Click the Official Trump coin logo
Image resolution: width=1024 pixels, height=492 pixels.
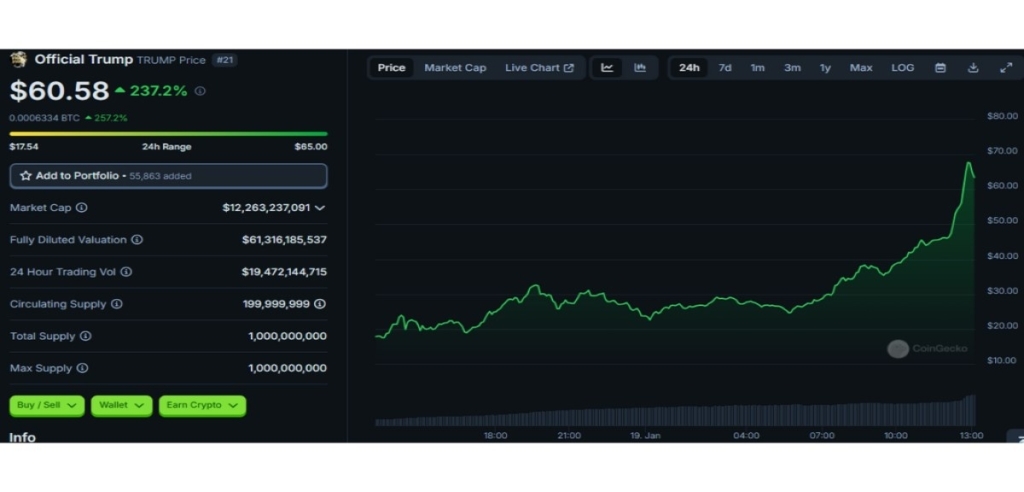pyautogui.click(x=18, y=59)
